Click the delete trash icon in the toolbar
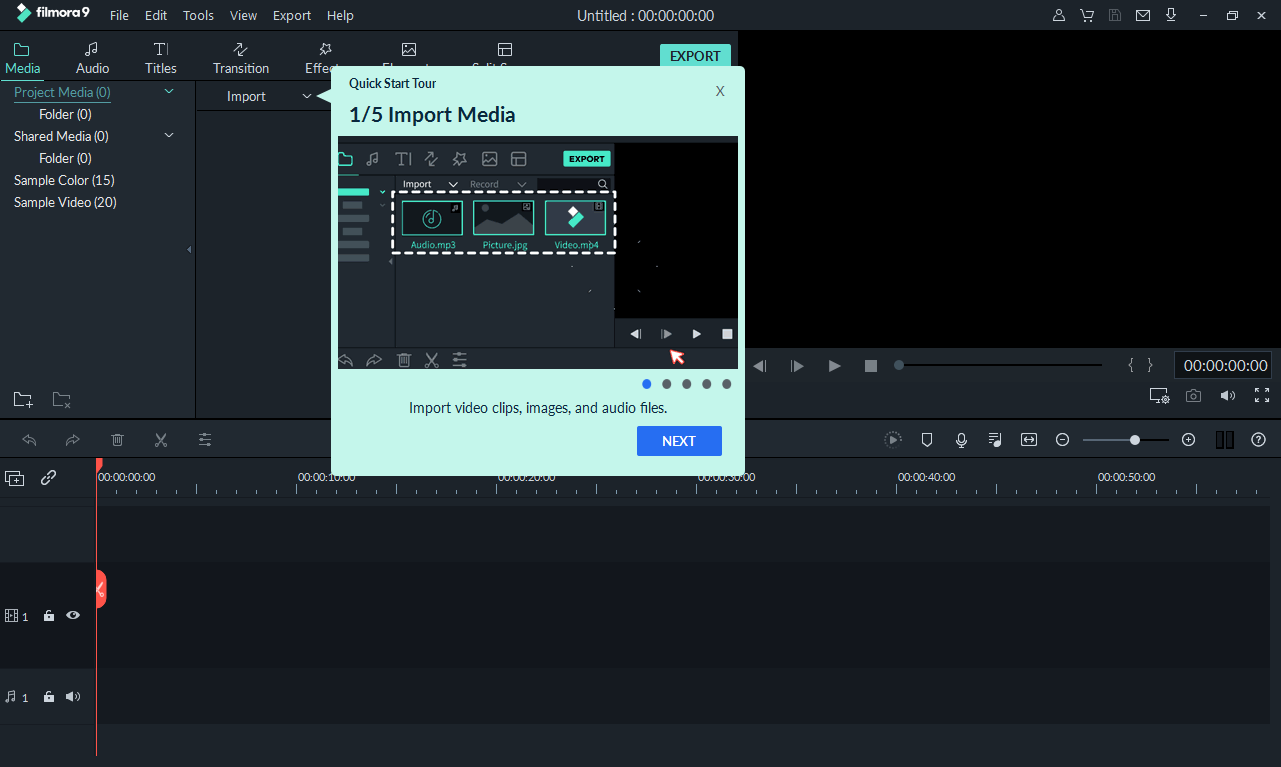 pyautogui.click(x=117, y=440)
